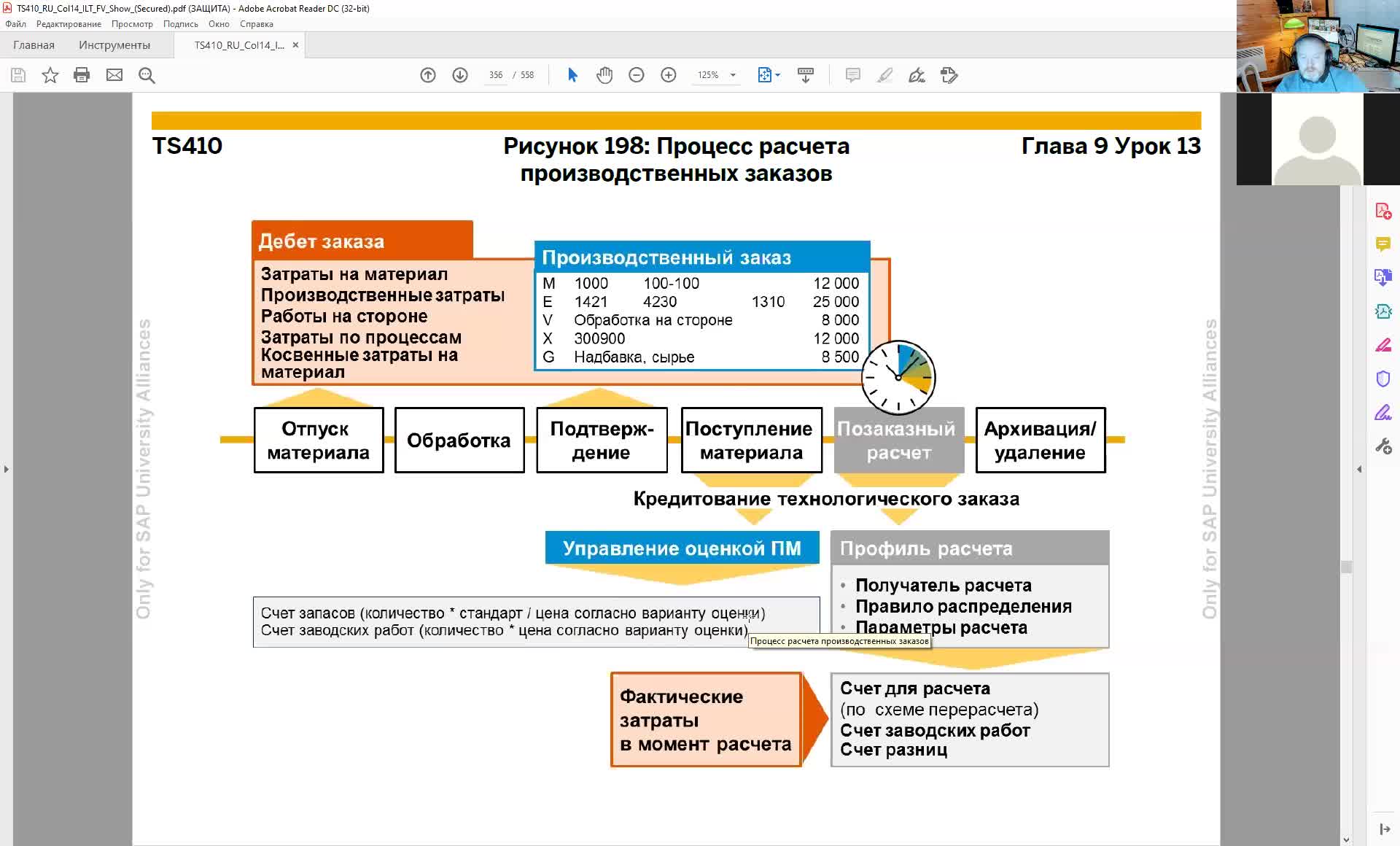Switch to the Главная tab
Viewport: 1400px width, 846px height.
34,45
